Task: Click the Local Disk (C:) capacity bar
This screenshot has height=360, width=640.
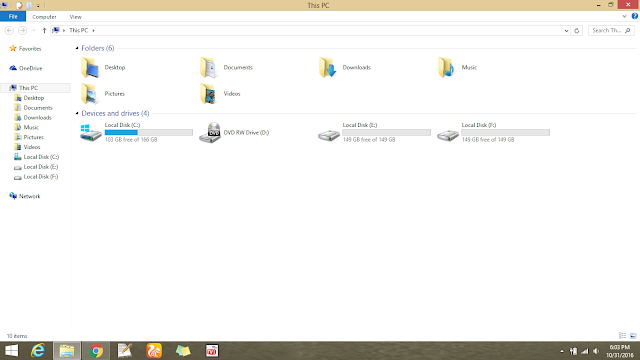Action: coord(149,132)
